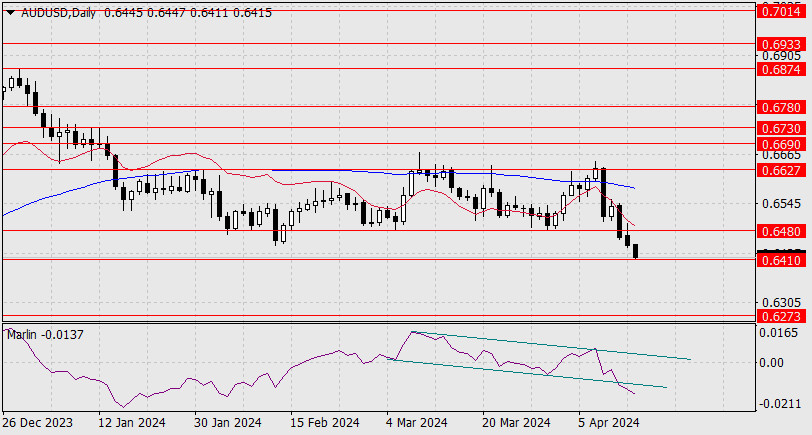The height and width of the screenshot is (435, 812).
Task: Click the triangle arrow beside AUDUSD title
Action: click(10, 11)
